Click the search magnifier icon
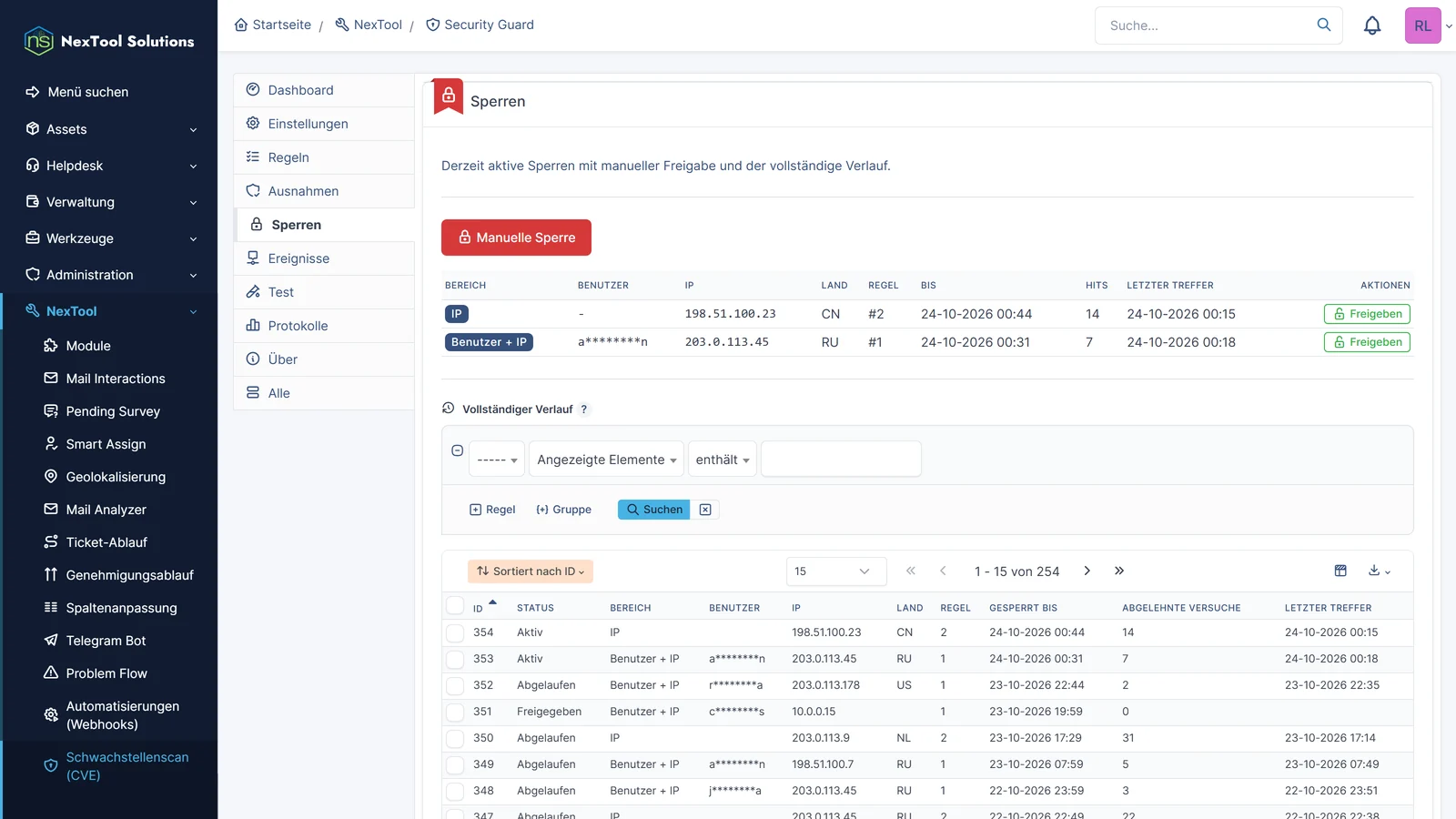The height and width of the screenshot is (819, 1456). pyautogui.click(x=1324, y=25)
